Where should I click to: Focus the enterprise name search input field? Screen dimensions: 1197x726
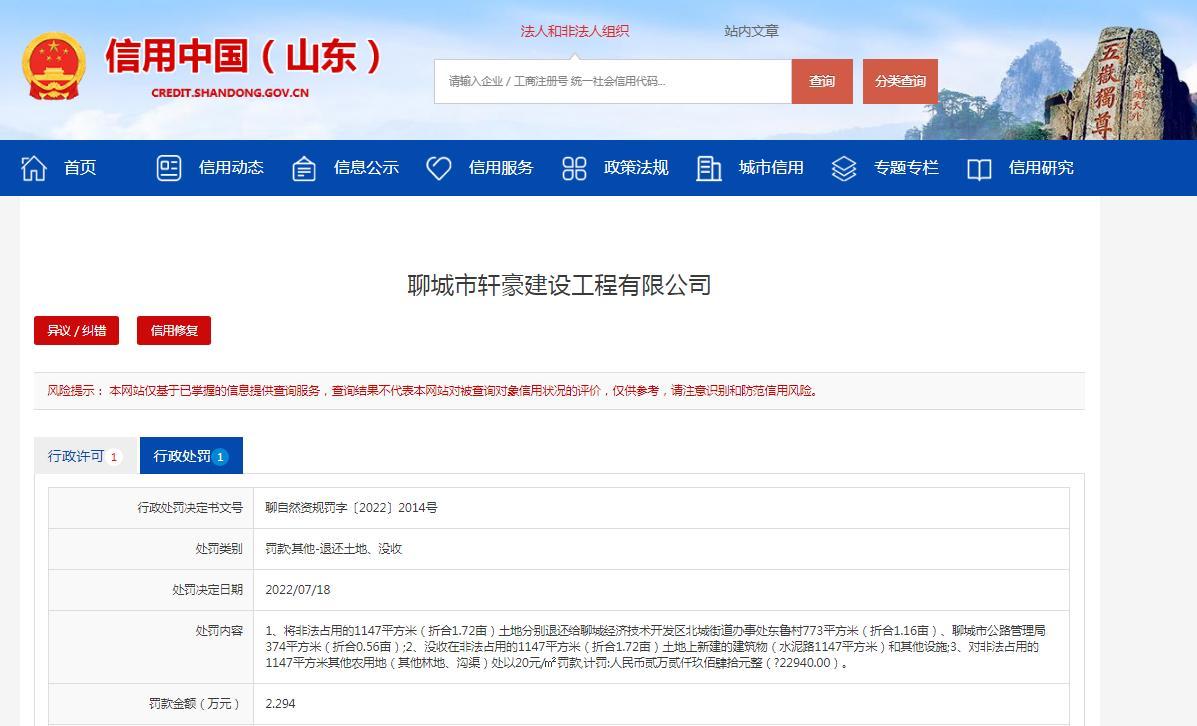pyautogui.click(x=612, y=81)
